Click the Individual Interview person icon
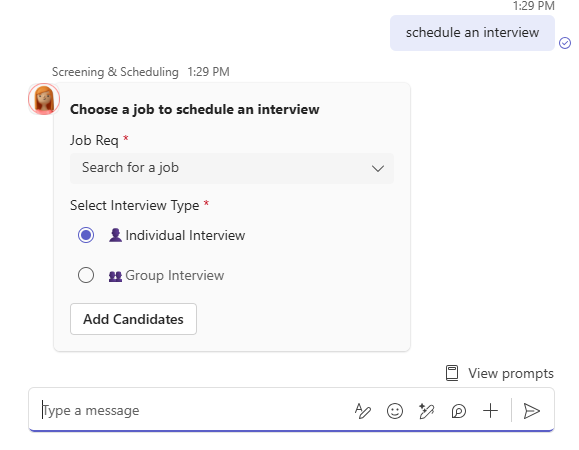 click(115, 235)
